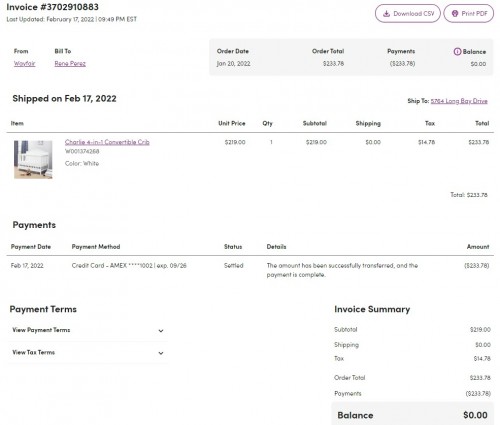The height and width of the screenshot is (425, 500).
Task: Expand View Tax Terms chevron
Action: (161, 353)
